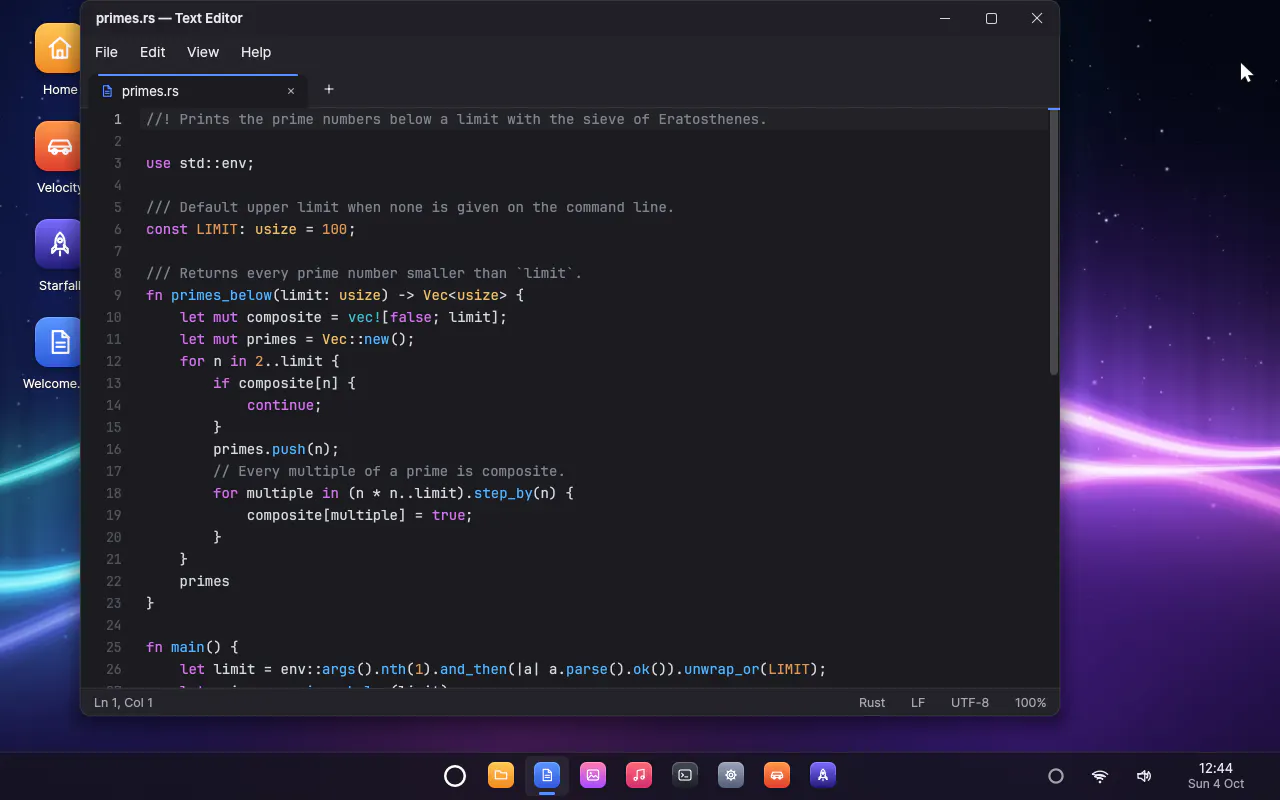The height and width of the screenshot is (800, 1280).
Task: Click the 'continue;' statement
Action: [x=285, y=405]
